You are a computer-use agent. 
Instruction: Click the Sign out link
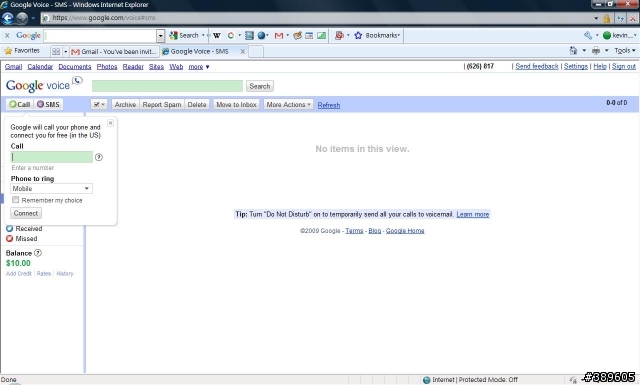click(x=623, y=66)
